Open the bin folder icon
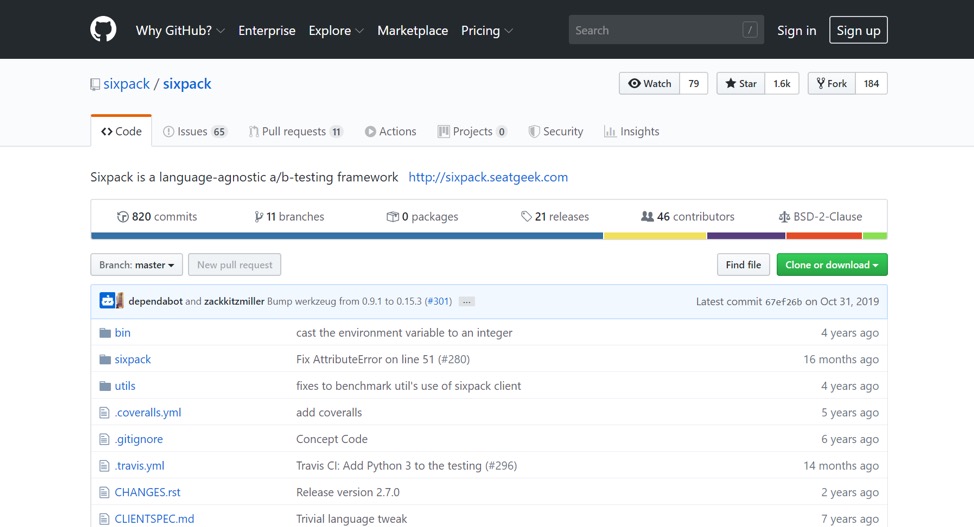974x527 pixels. pyautogui.click(x=105, y=333)
